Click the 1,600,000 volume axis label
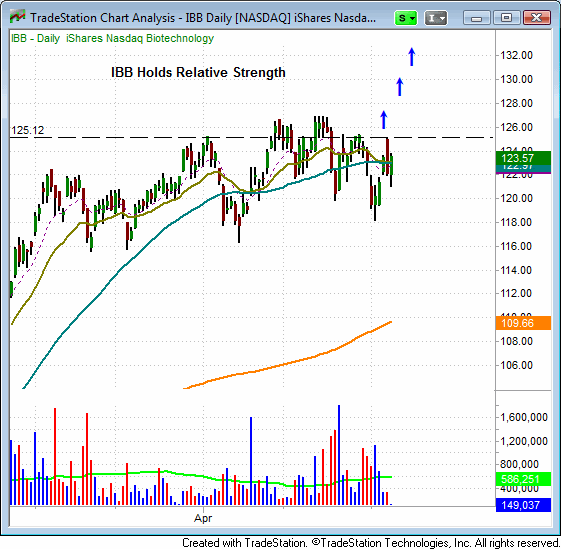The height and width of the screenshot is (549, 561). [x=524, y=417]
